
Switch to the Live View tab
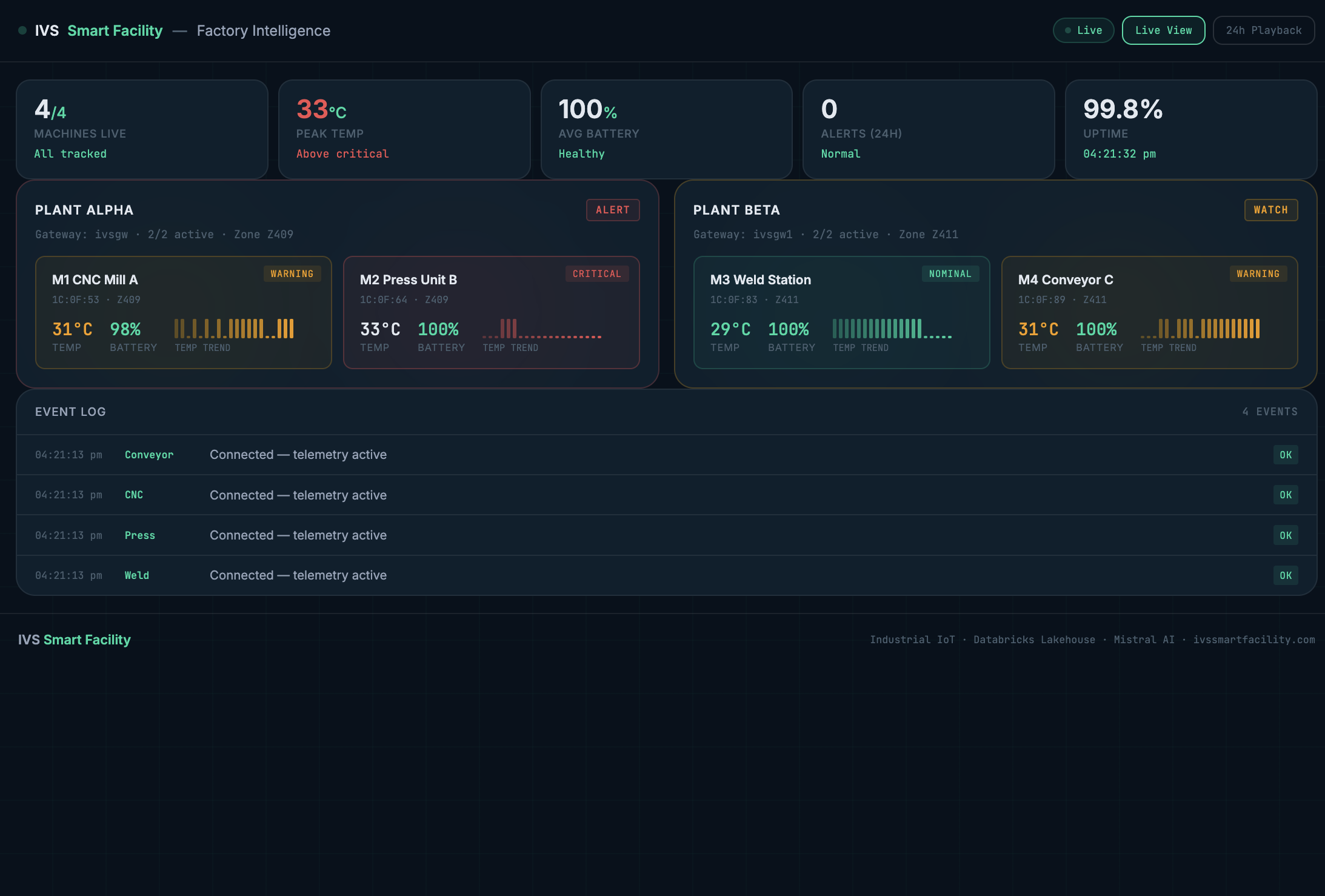click(1163, 30)
